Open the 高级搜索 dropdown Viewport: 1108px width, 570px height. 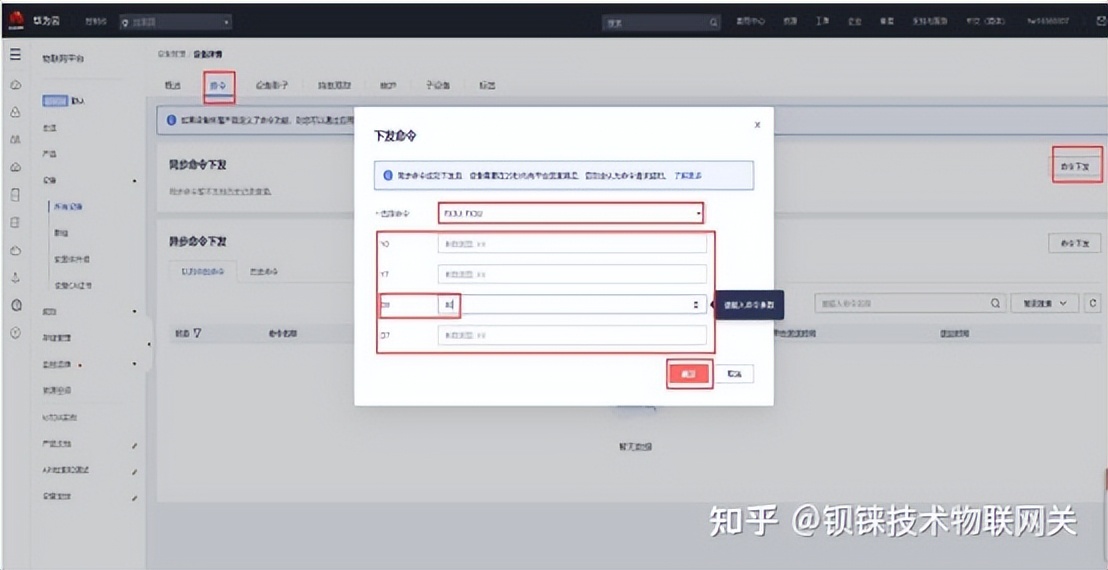tap(1045, 303)
